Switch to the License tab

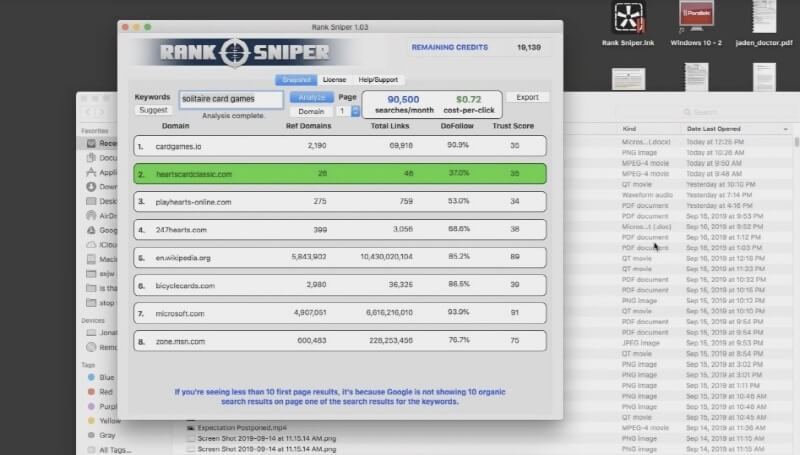[334, 80]
